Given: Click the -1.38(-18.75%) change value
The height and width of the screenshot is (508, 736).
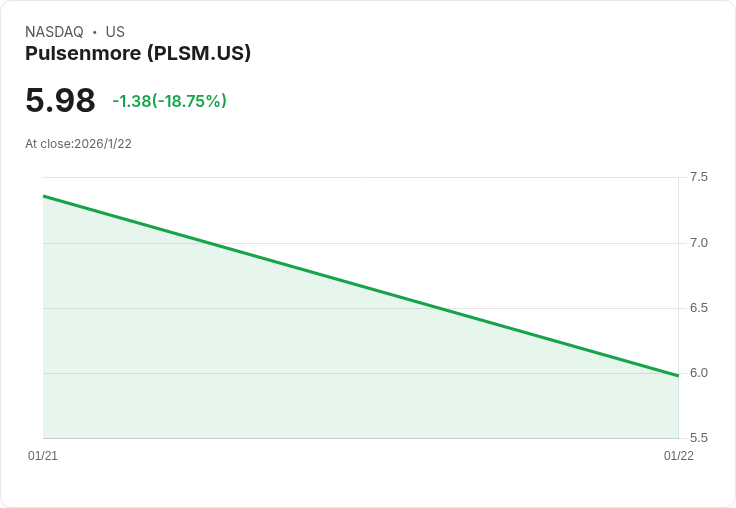Looking at the screenshot, I should tap(169, 100).
